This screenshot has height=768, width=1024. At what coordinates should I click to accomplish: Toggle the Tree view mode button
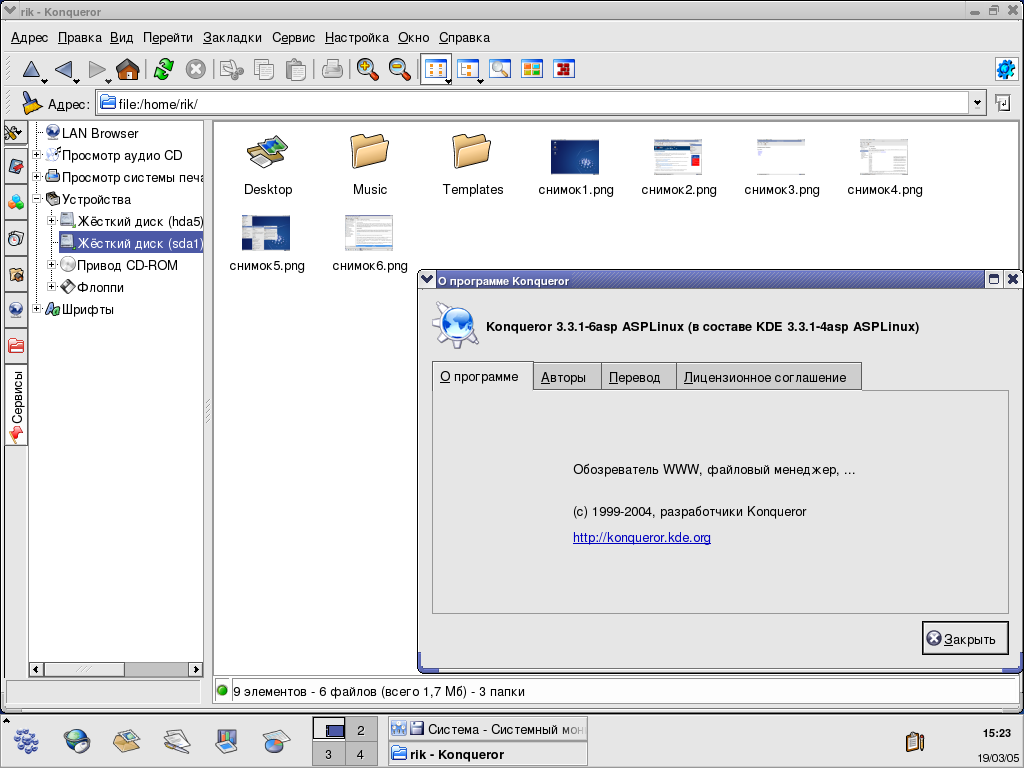468,69
